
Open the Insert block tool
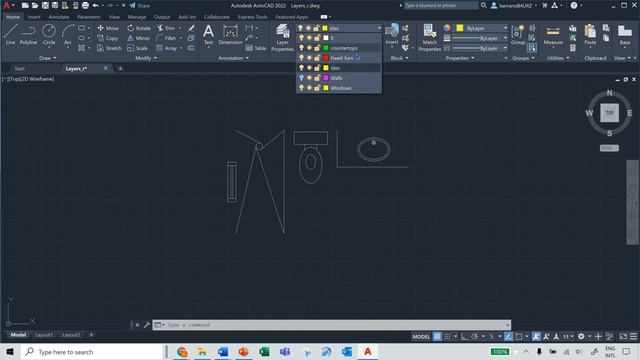click(x=392, y=34)
